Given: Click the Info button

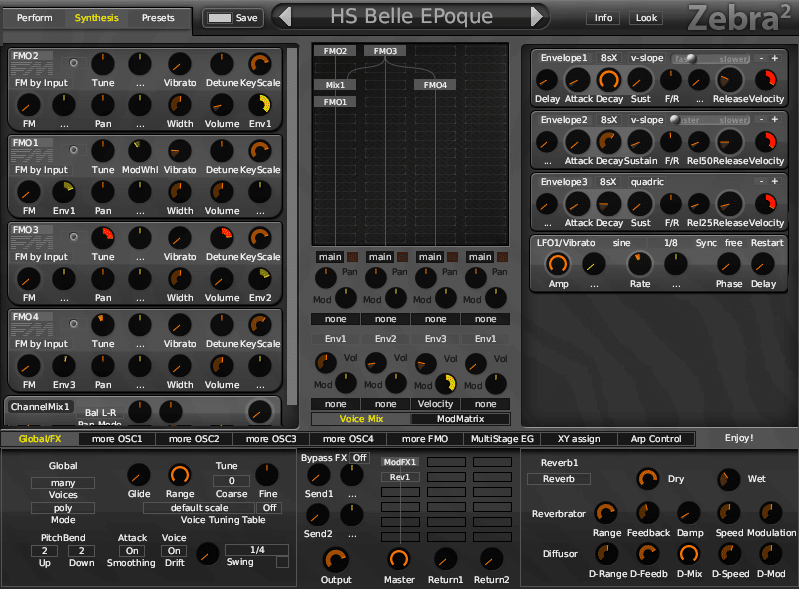Looking at the screenshot, I should click(603, 18).
